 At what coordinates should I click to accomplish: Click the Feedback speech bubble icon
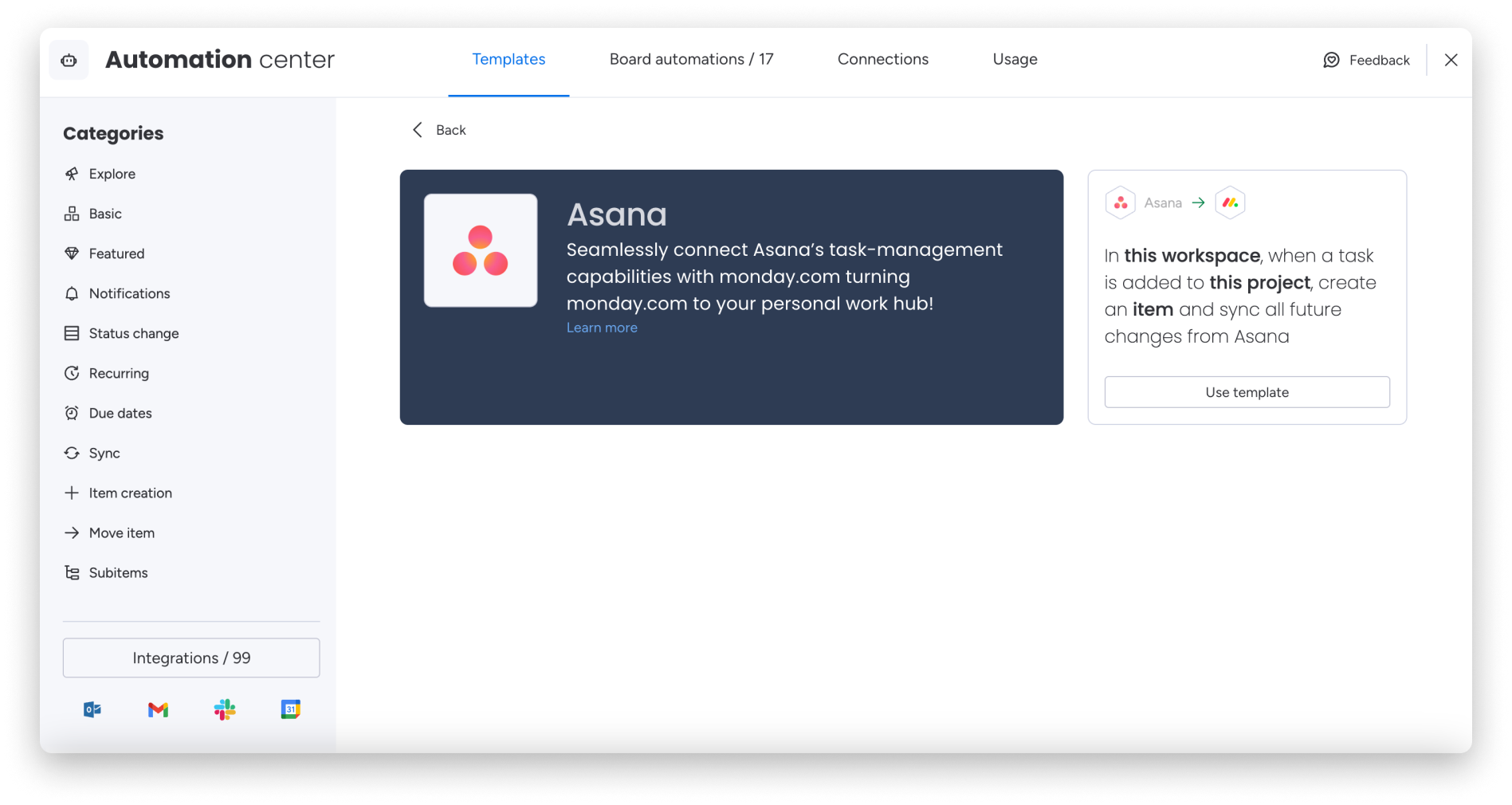point(1331,60)
